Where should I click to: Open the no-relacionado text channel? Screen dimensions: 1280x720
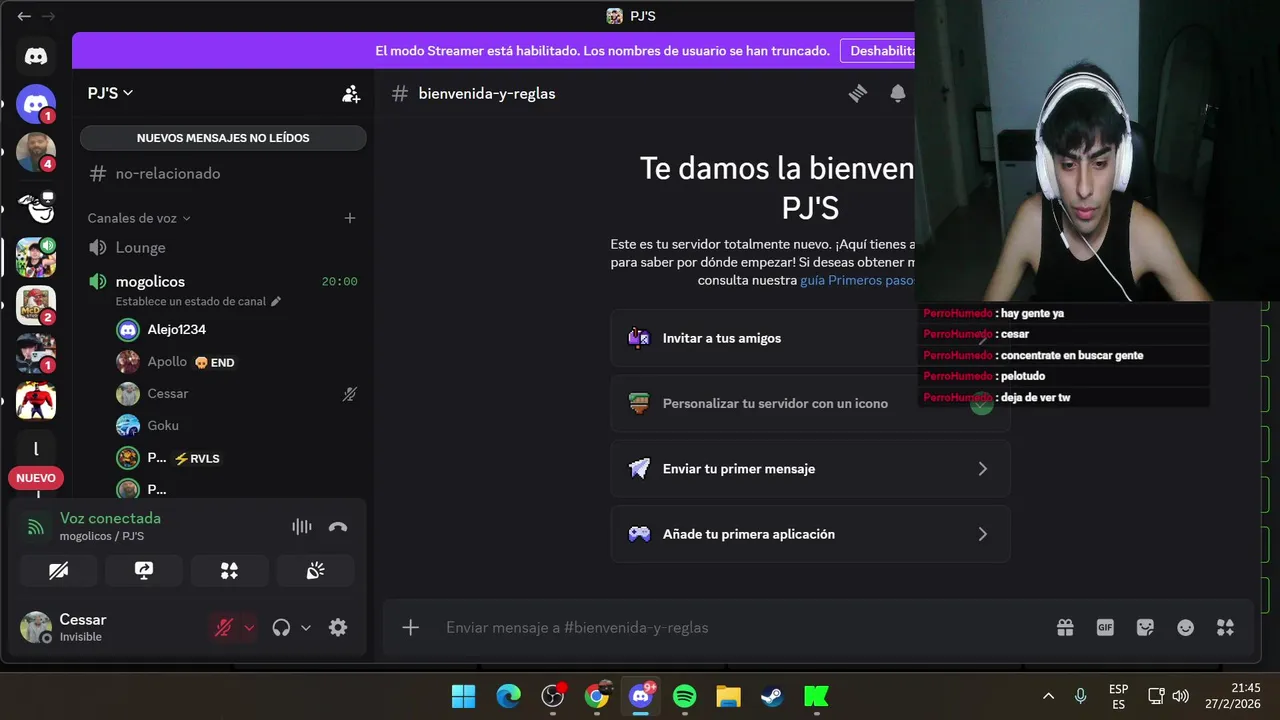(x=223, y=173)
